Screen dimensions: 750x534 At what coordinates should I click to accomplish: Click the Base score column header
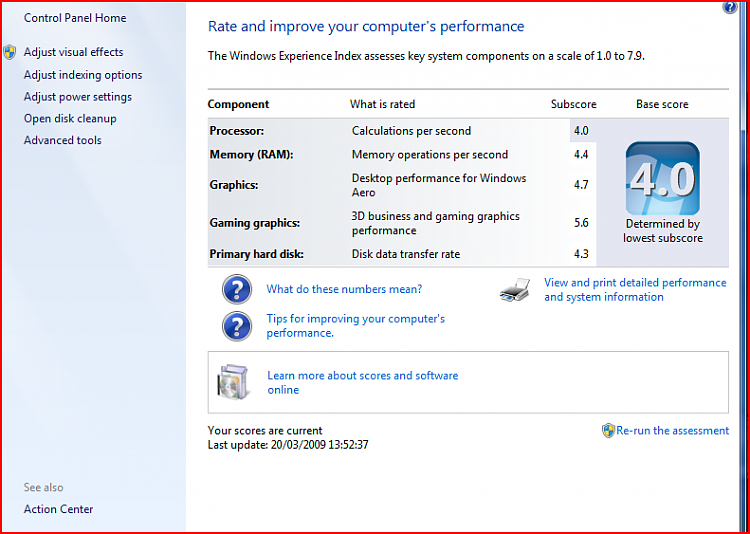coord(662,104)
